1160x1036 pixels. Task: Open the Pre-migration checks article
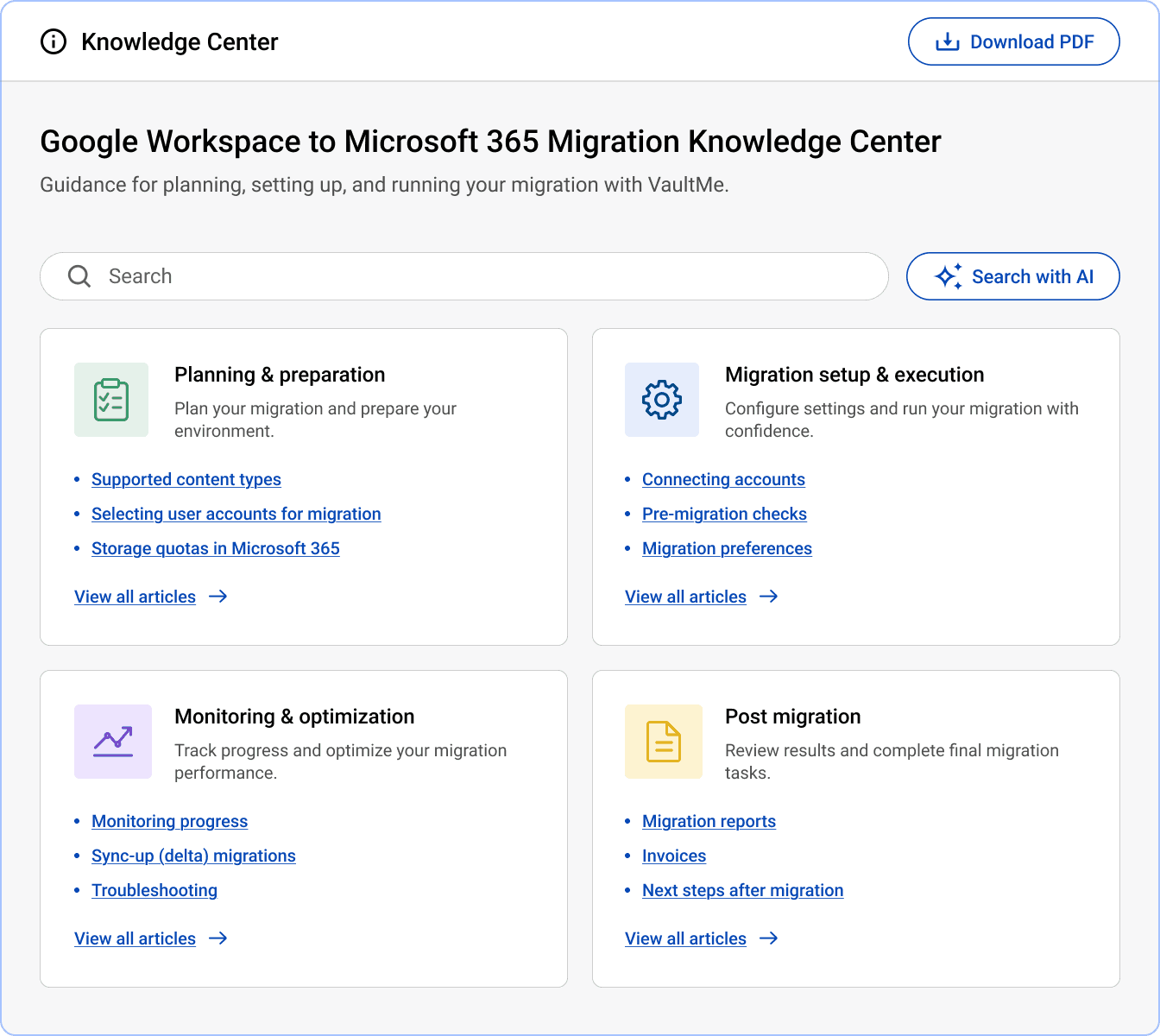[724, 514]
